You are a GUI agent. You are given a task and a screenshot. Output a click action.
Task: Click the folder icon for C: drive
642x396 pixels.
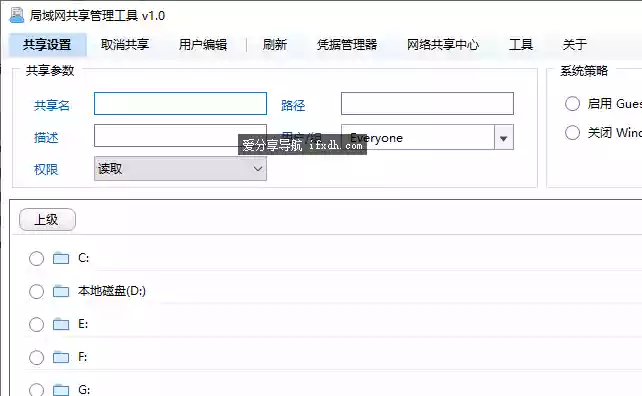[x=61, y=258]
